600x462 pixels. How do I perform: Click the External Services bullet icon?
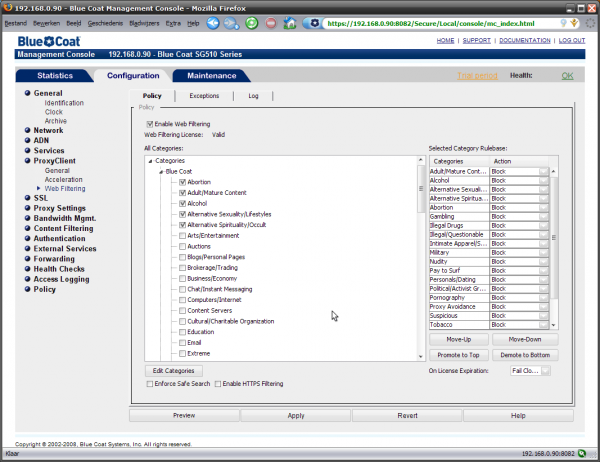pos(27,248)
